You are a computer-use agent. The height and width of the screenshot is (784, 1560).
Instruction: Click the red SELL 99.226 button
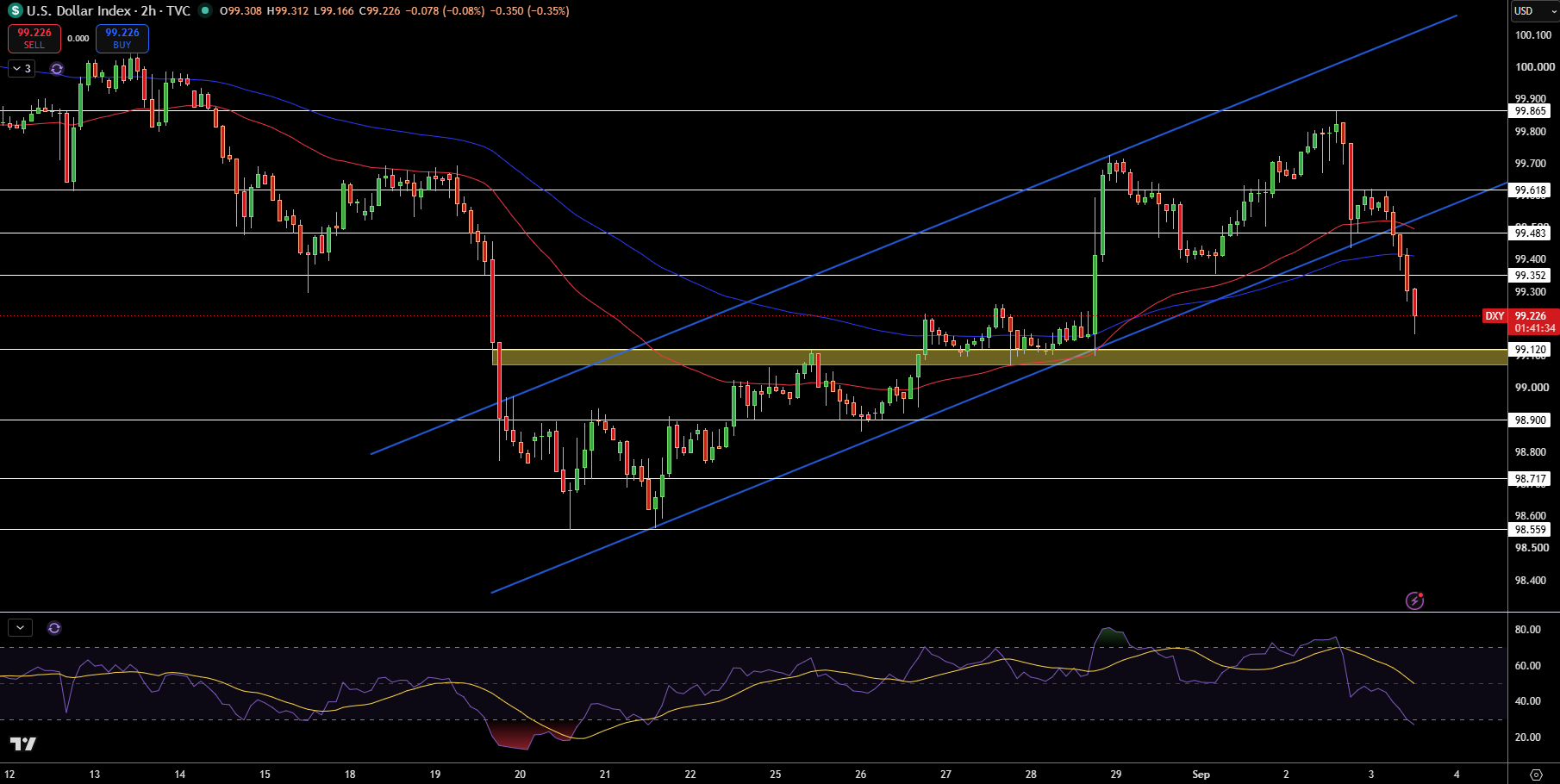tap(34, 39)
